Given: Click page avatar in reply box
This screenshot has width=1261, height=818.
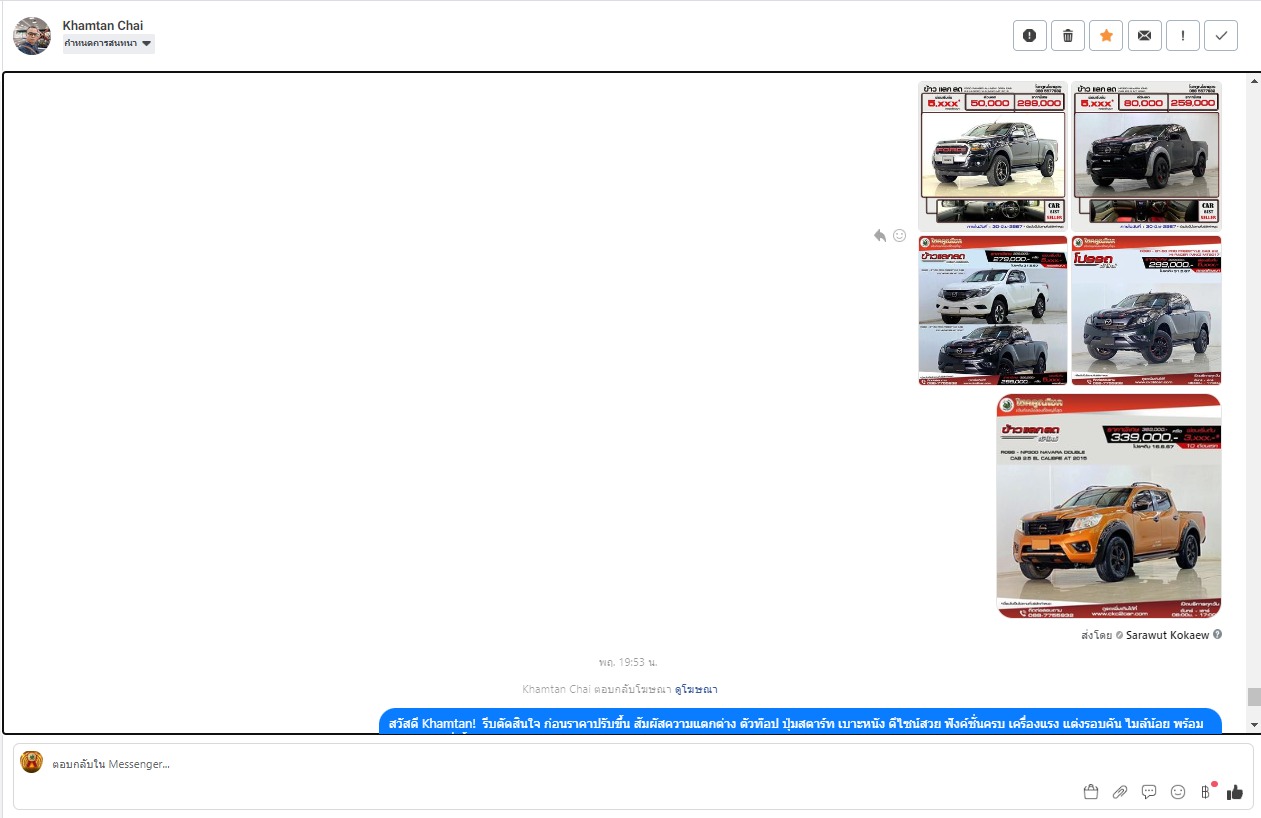Looking at the screenshot, I should click(32, 762).
